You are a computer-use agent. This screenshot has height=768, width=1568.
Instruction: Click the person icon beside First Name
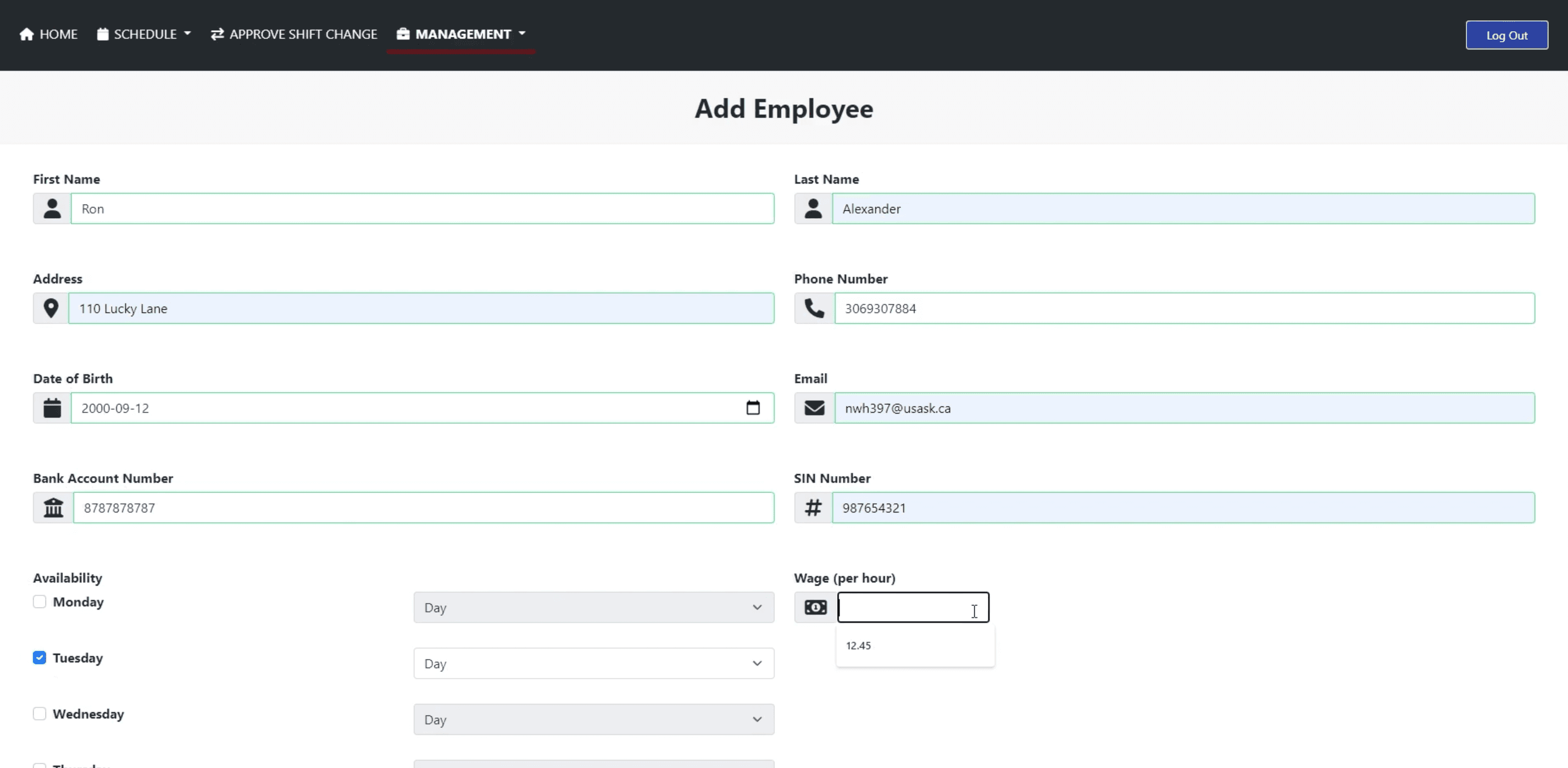click(x=52, y=208)
